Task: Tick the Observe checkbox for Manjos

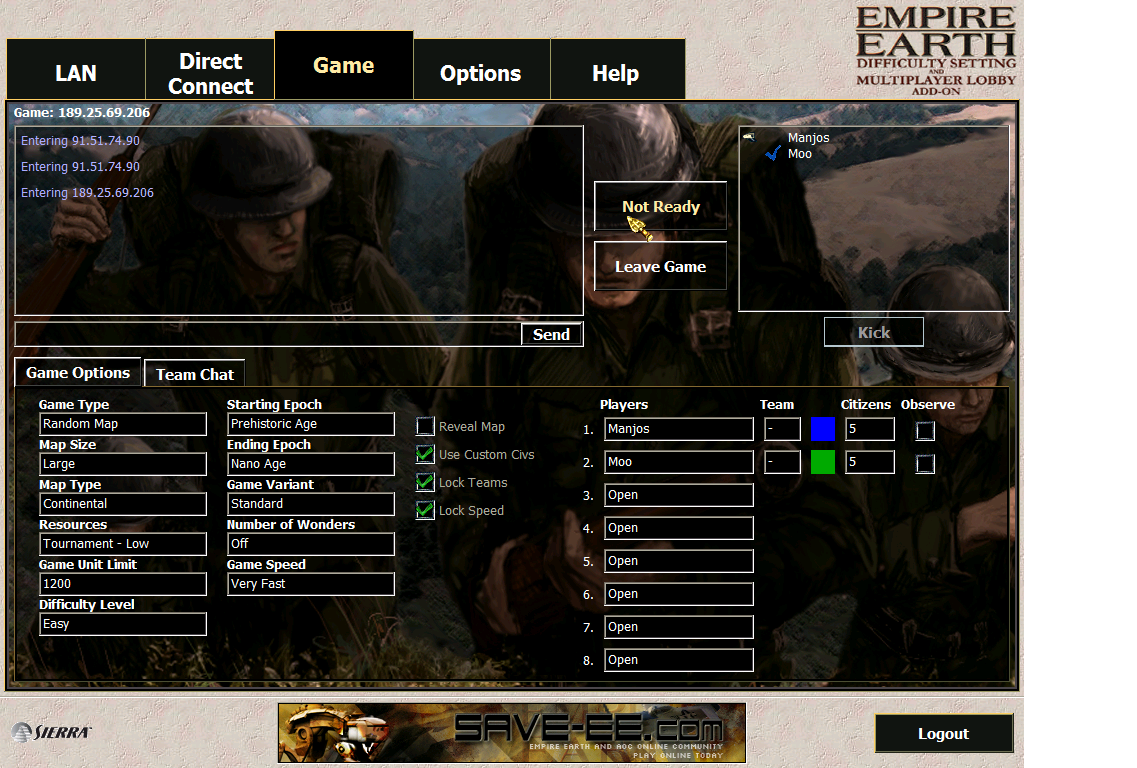Action: (x=925, y=431)
